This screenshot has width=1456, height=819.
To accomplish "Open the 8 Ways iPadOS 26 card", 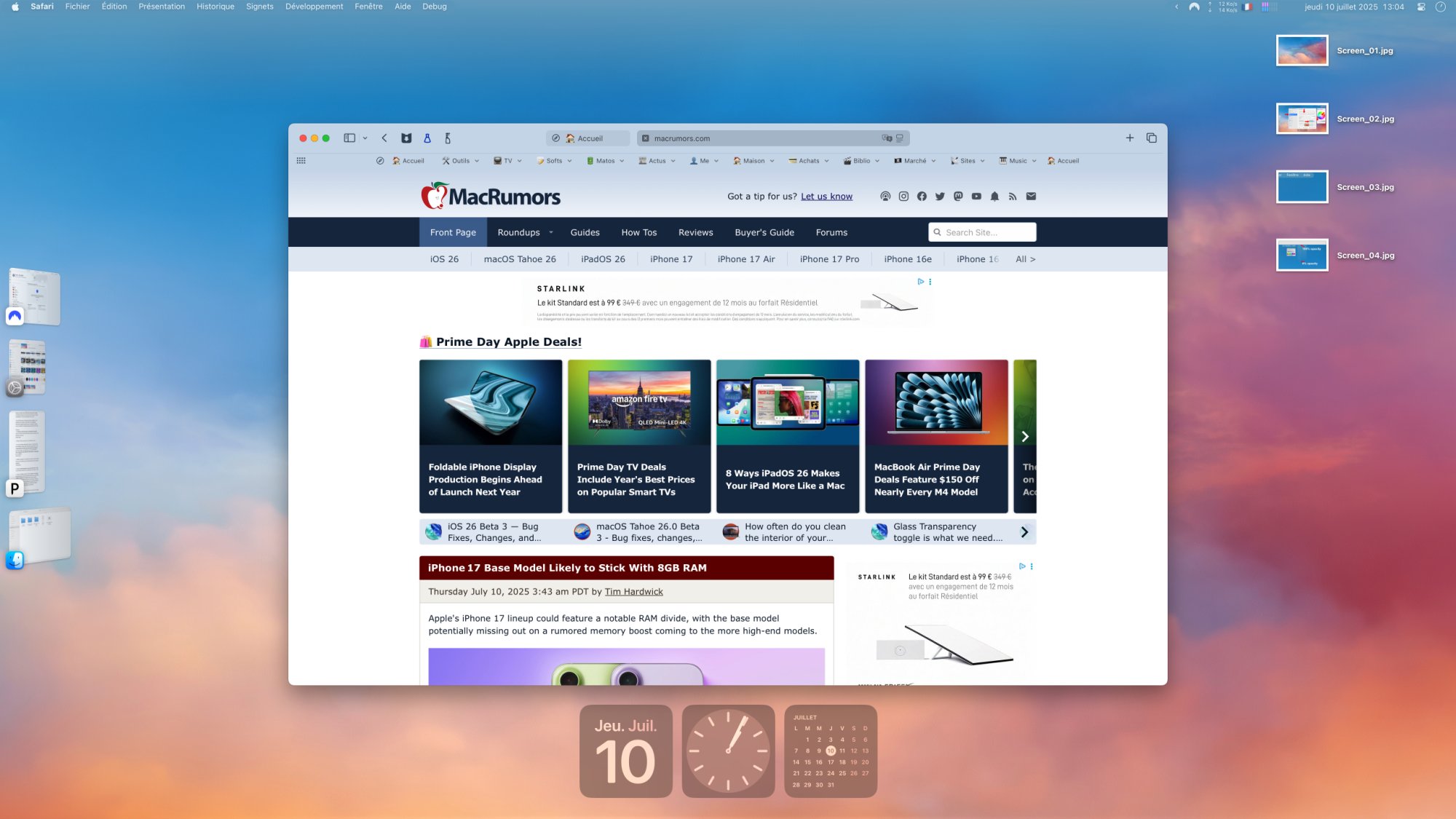I will click(x=788, y=436).
